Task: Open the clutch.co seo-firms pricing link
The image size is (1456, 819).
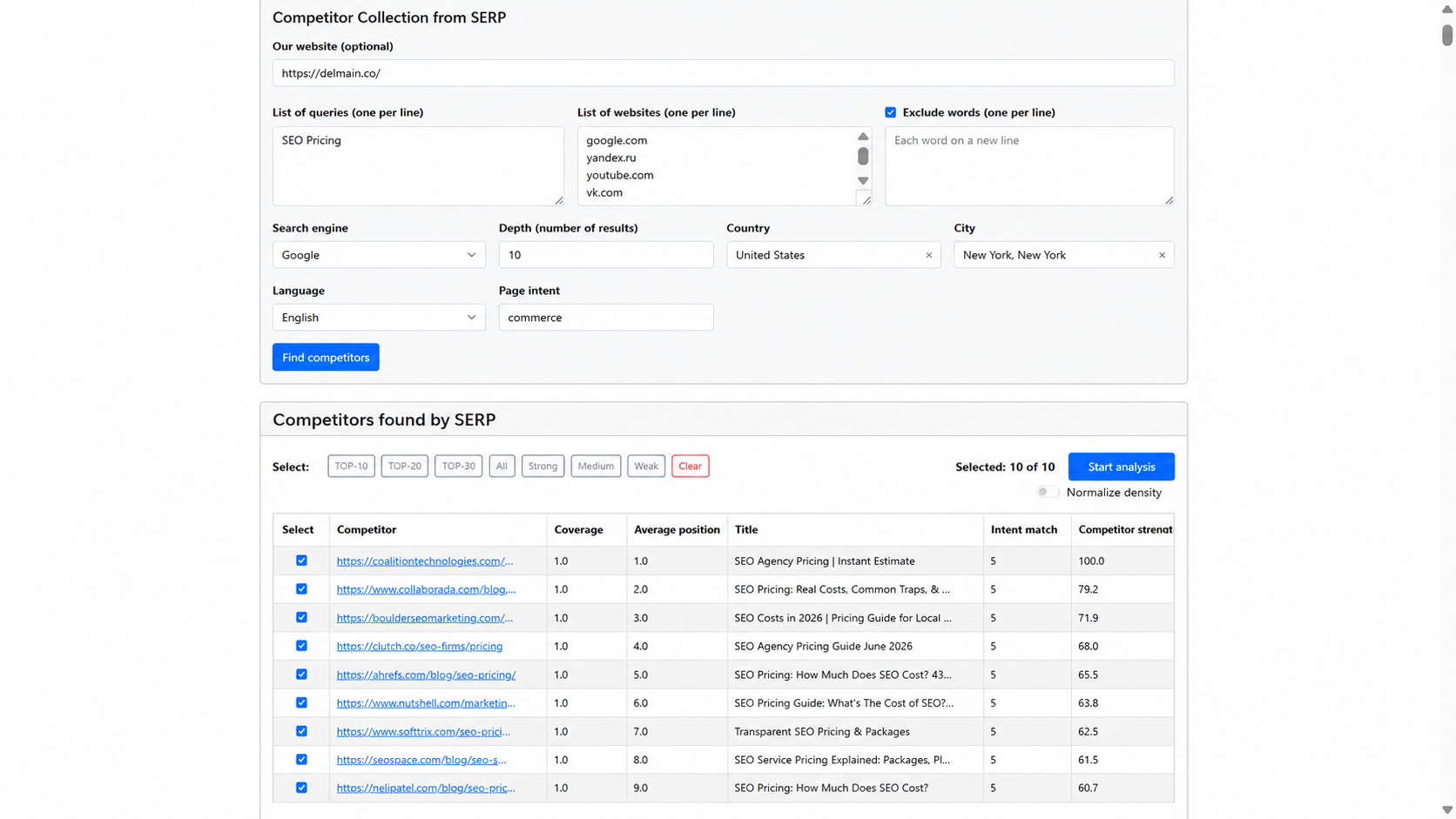Action: pos(420,646)
